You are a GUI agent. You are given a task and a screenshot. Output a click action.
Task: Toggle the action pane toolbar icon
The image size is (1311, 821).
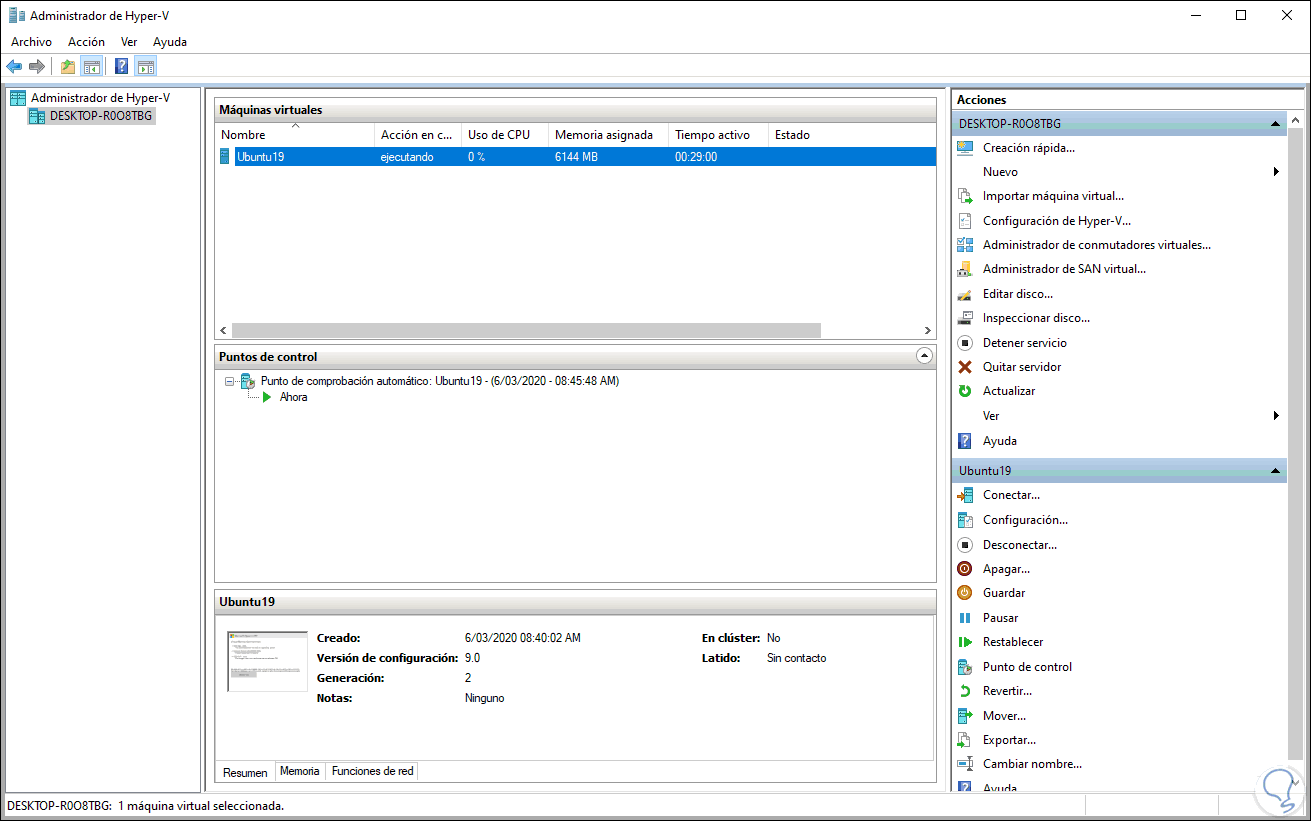[146, 67]
